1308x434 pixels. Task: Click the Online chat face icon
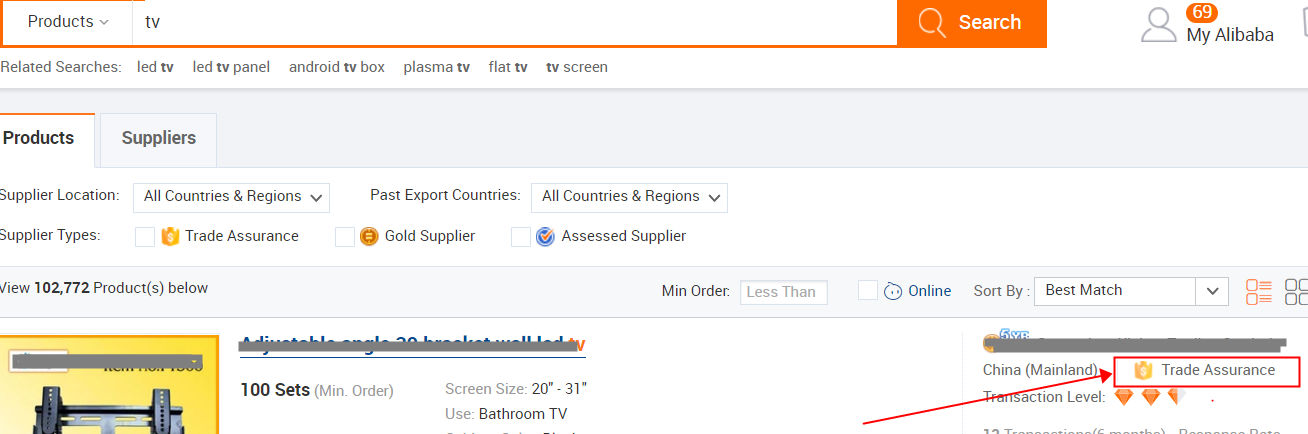893,291
